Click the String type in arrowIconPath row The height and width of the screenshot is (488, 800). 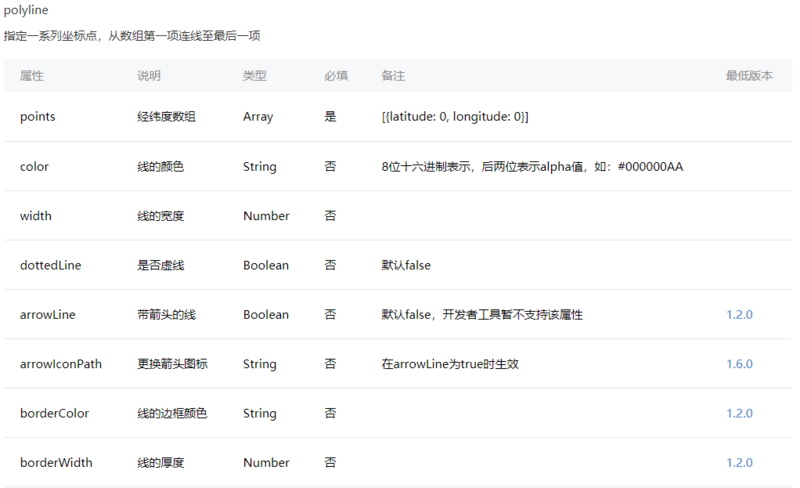tap(260, 364)
